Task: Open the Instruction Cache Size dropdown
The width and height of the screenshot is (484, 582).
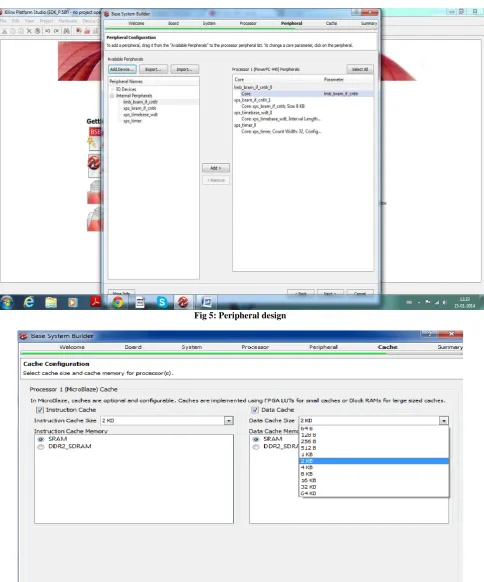Action: (x=229, y=421)
